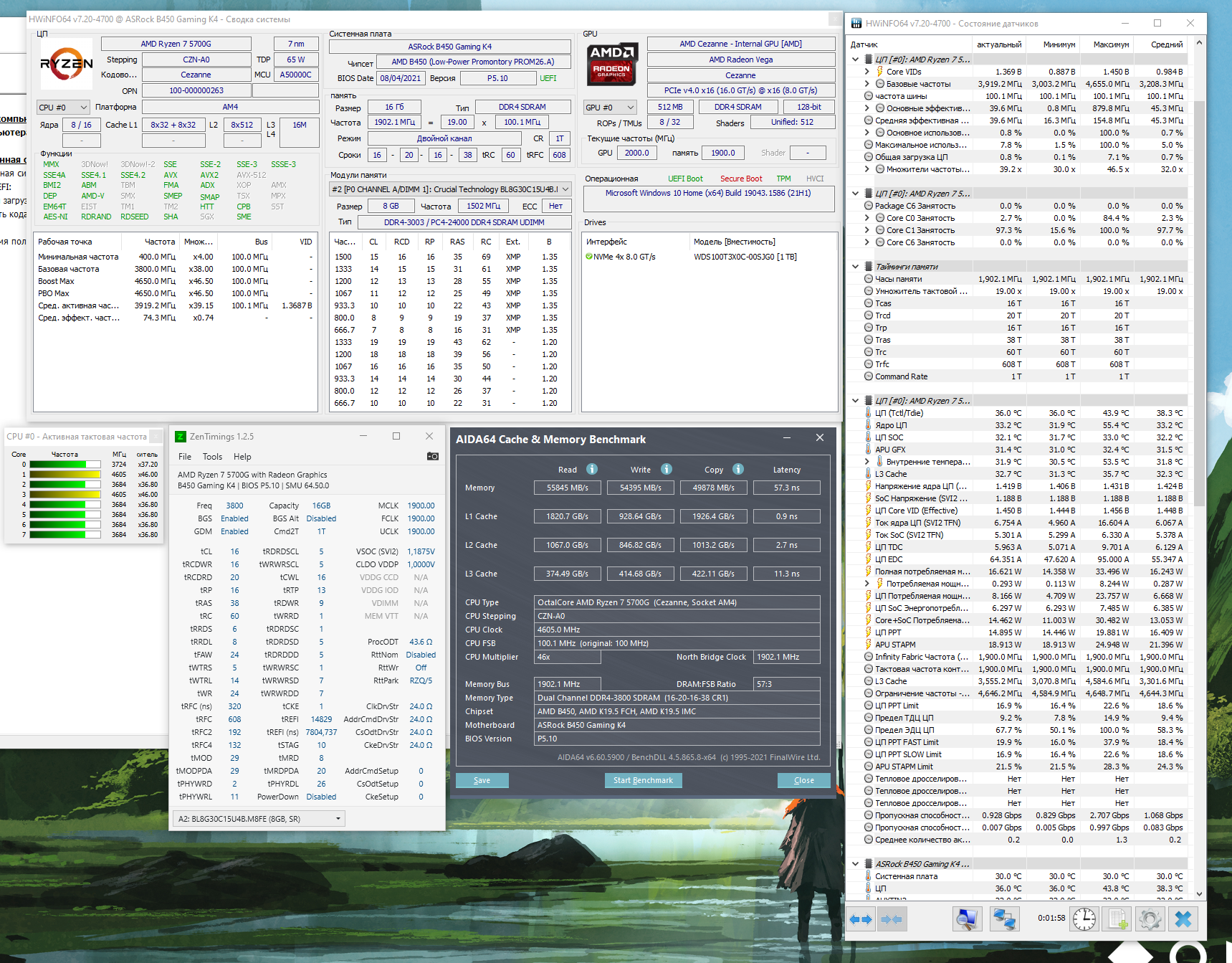
Task: Click the clock icon beside Базовые частоты
Action: click(x=879, y=84)
